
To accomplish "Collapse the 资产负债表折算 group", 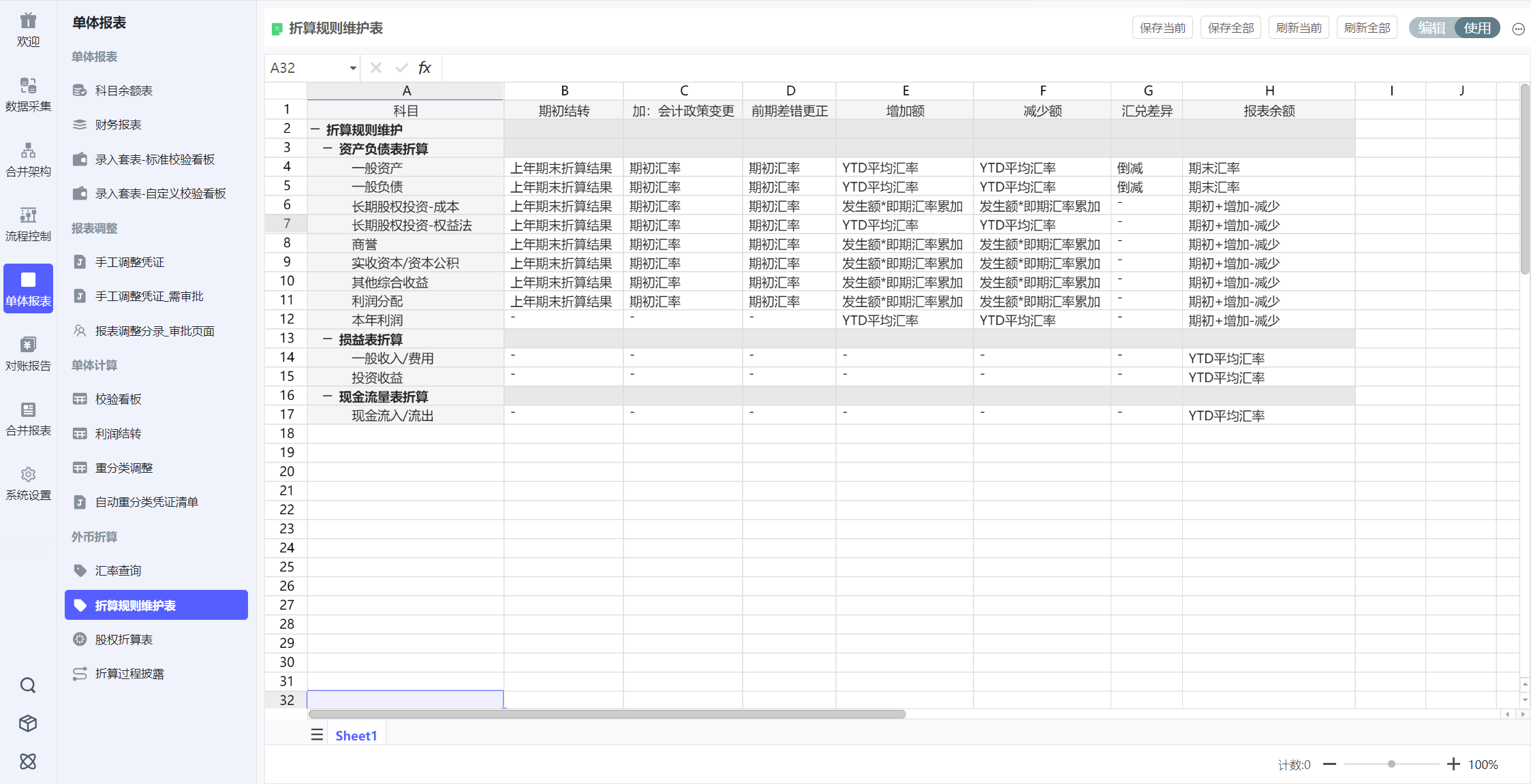I will click(x=328, y=148).
